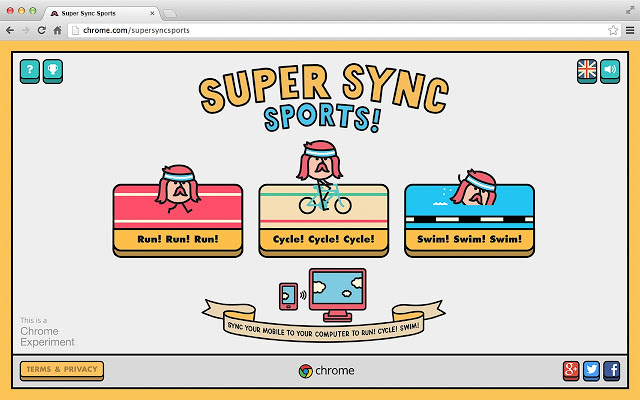Click the mobile phone sync illustration

[289, 296]
